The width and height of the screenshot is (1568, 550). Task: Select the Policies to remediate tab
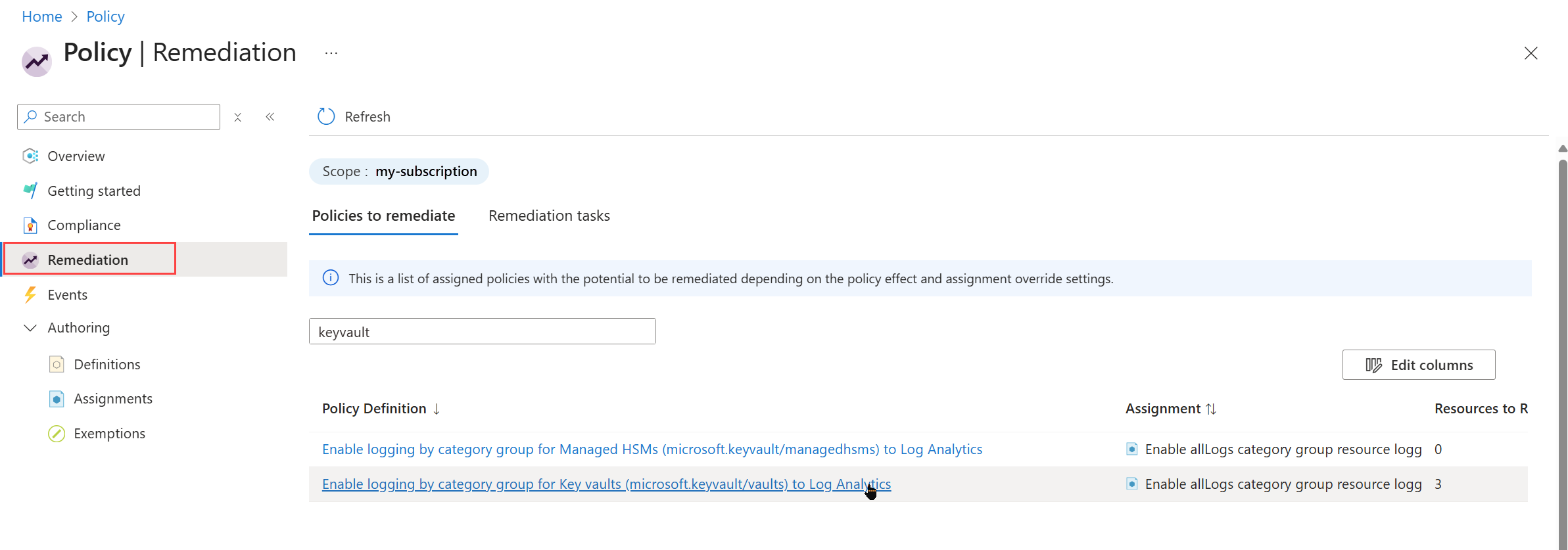pyautogui.click(x=383, y=216)
